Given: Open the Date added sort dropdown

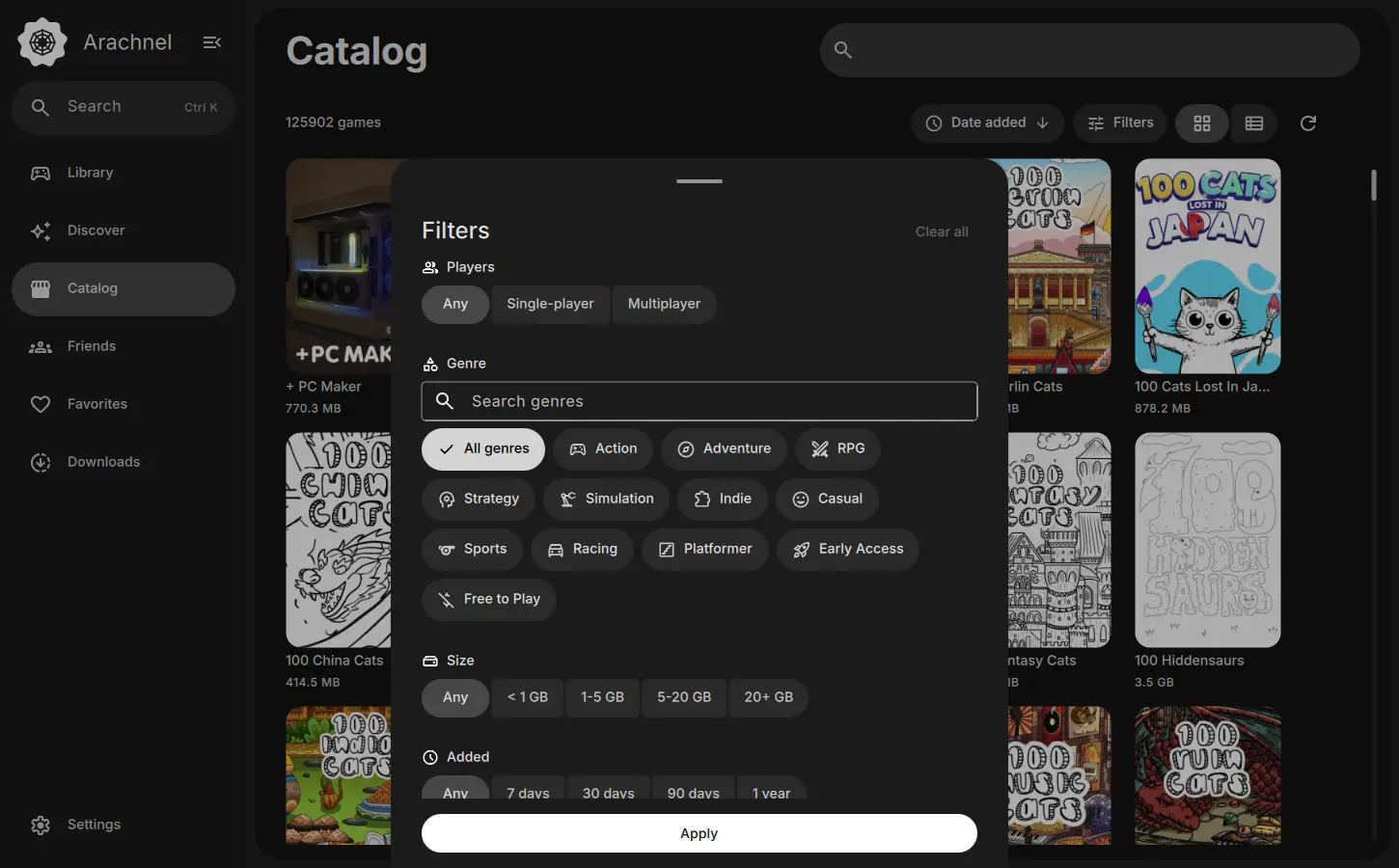Looking at the screenshot, I should [x=987, y=123].
